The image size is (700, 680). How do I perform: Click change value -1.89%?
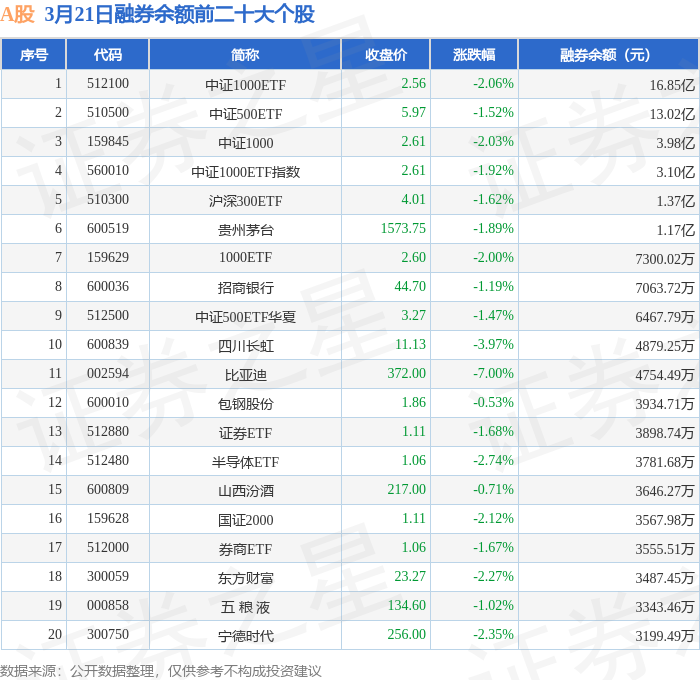493,228
